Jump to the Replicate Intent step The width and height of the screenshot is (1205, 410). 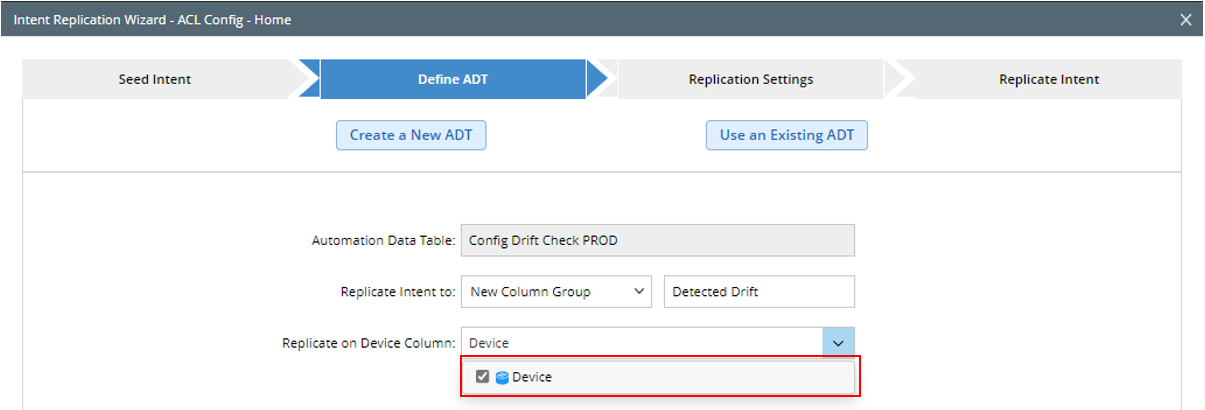point(1048,79)
